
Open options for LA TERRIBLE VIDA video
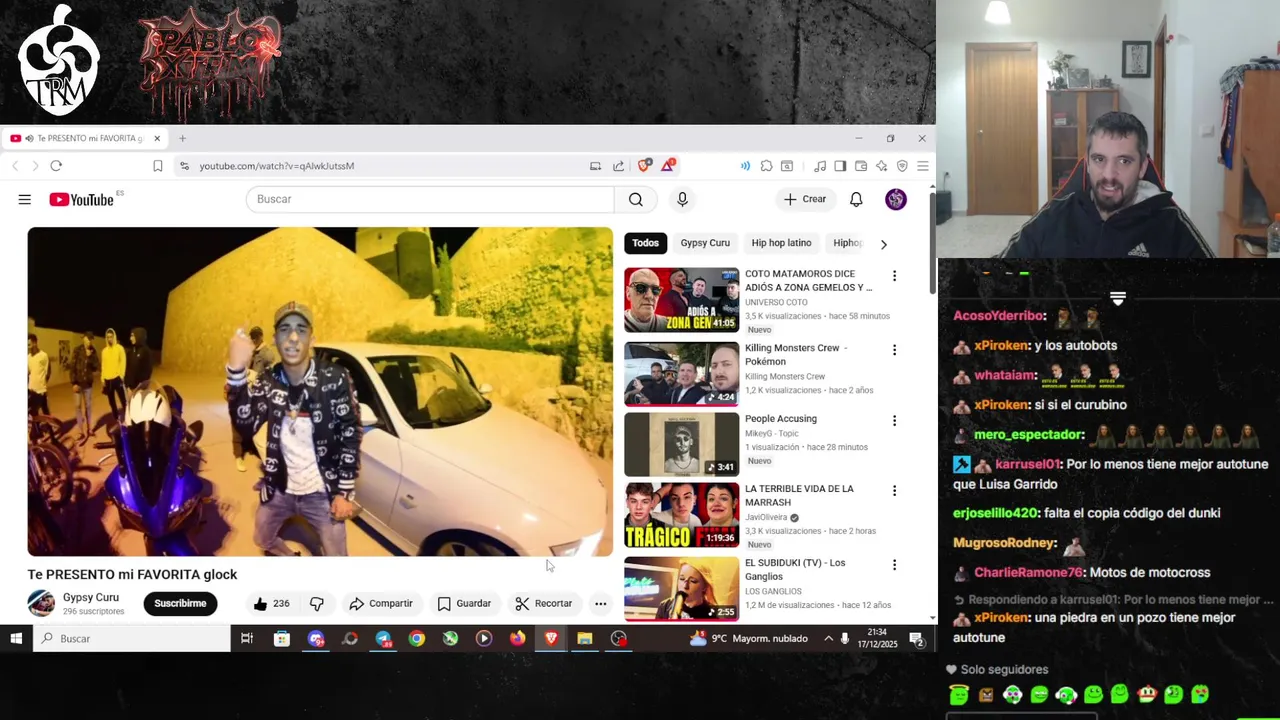894,491
